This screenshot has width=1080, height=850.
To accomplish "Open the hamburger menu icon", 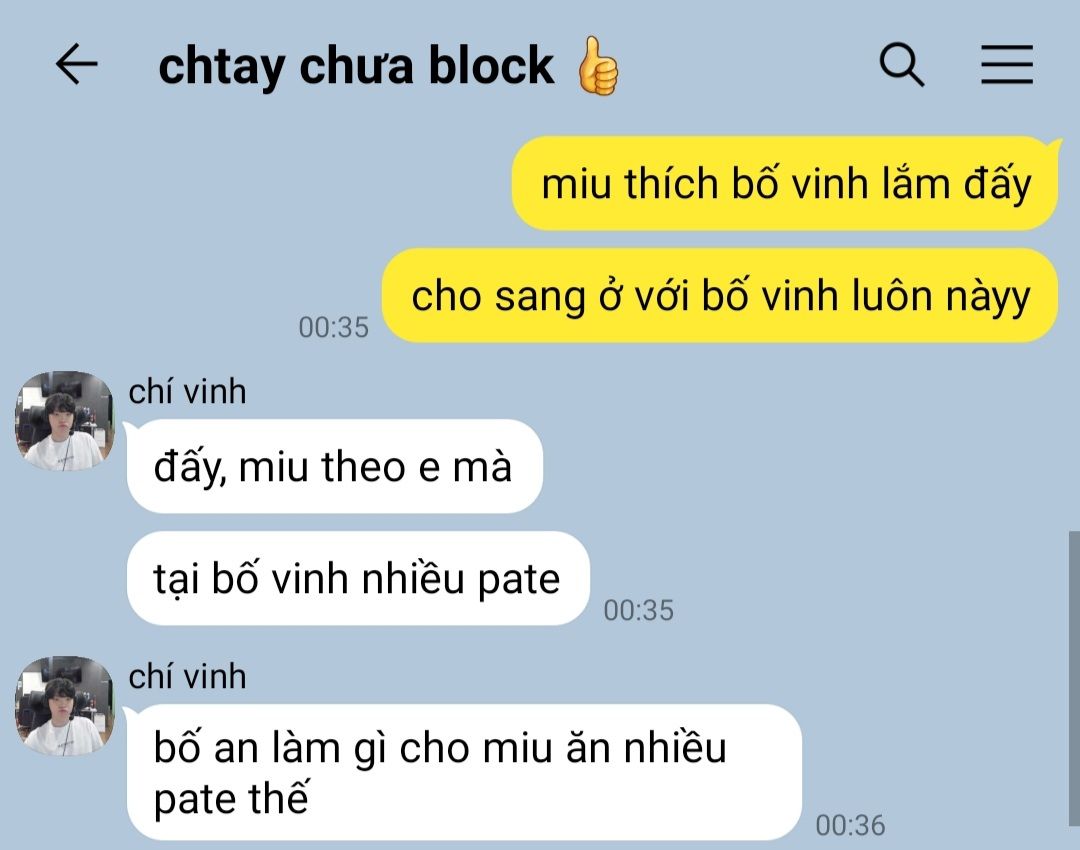I will coord(1007,65).
